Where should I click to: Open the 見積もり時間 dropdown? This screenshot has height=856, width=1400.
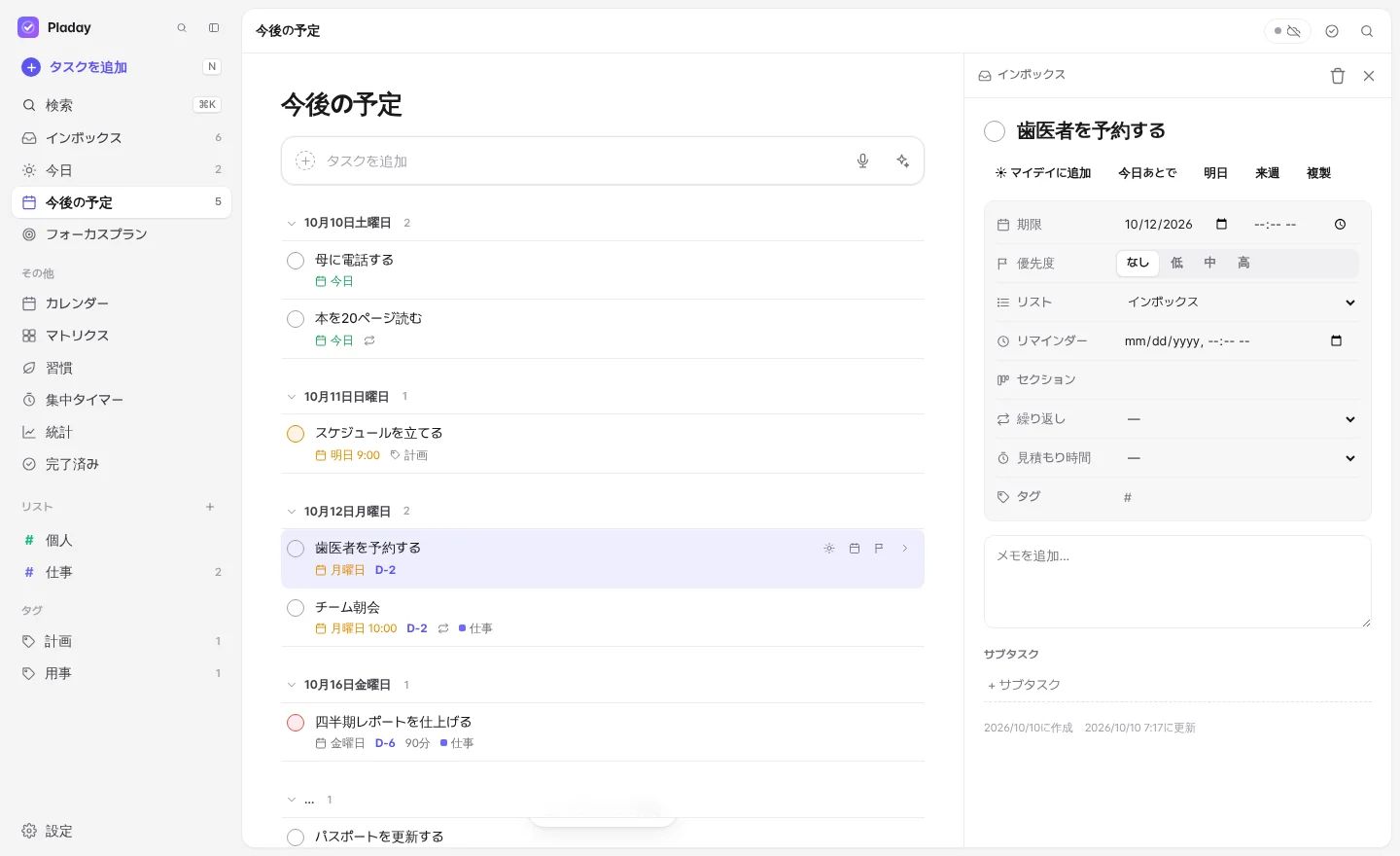(1241, 458)
